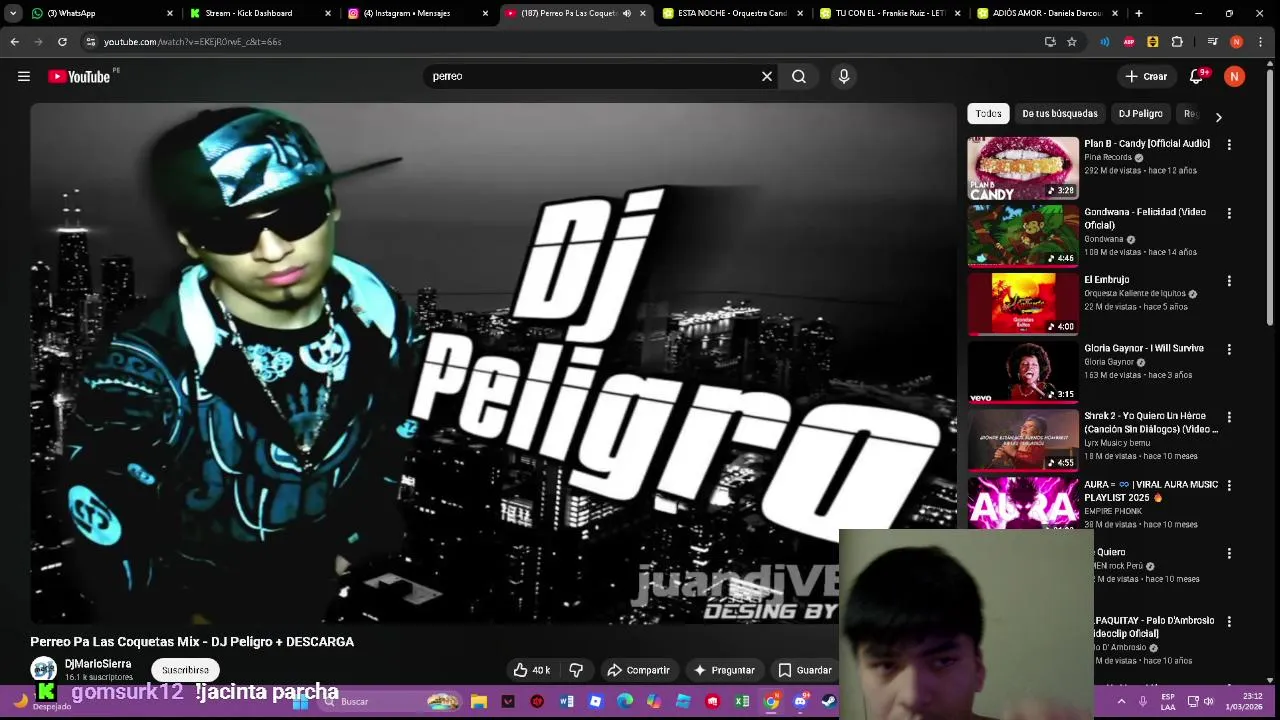Run search with the magnifier button
The image size is (1280, 720).
pyautogui.click(x=799, y=76)
